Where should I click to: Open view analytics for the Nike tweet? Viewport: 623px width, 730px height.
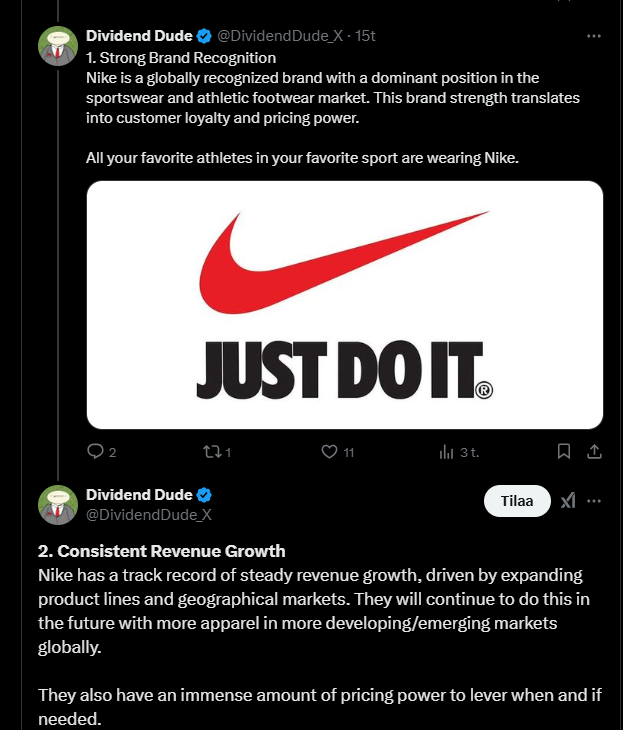tap(447, 452)
